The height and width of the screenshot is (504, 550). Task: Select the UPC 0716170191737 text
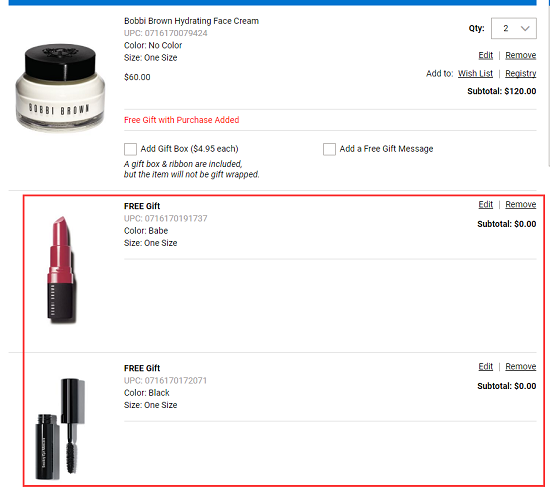pos(166,219)
